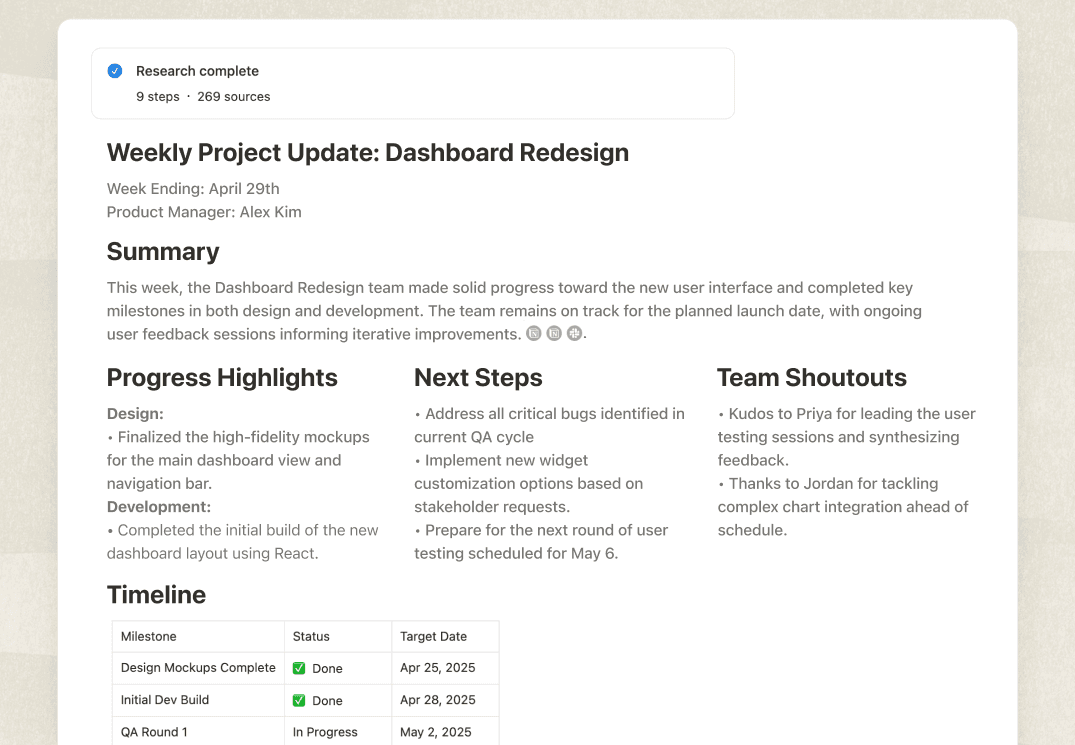Click the green Done checkmark for Design Mockups Complete
The width and height of the screenshot is (1075, 745).
(298, 667)
